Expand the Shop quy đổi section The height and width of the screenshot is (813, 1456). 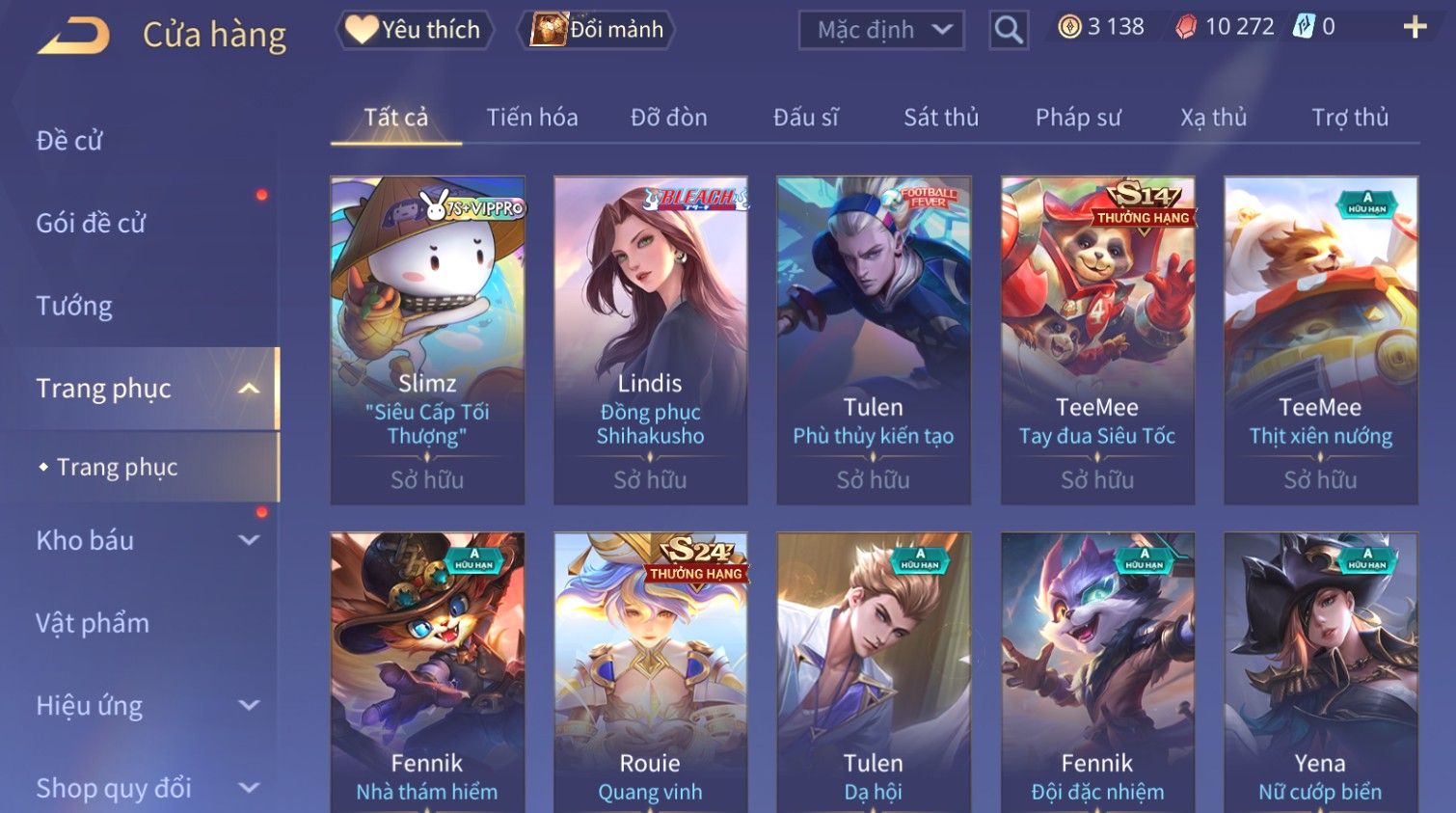[x=249, y=788]
